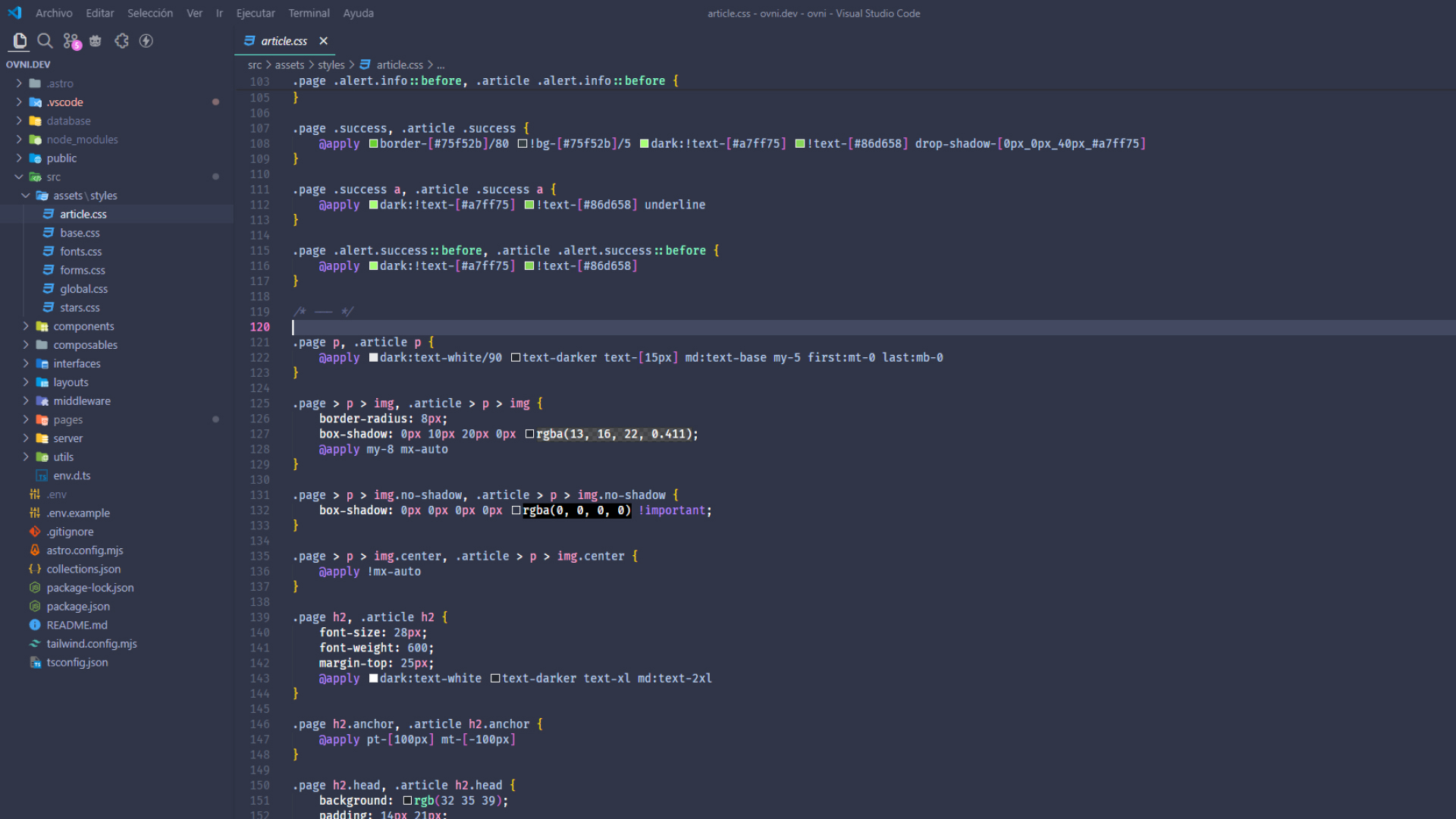Open the robot-face extension view icon
Image resolution: width=1456 pixels, height=819 pixels.
tap(96, 41)
